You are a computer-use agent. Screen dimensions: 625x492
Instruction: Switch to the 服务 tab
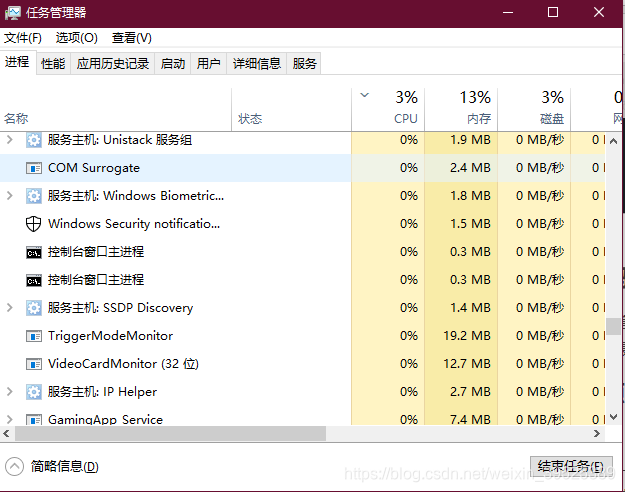[304, 63]
